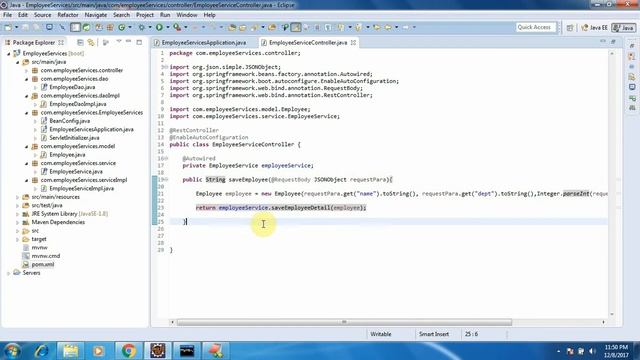Click Collapse All in Package Explorer
Screen dimensions: 640x360
(80, 42)
